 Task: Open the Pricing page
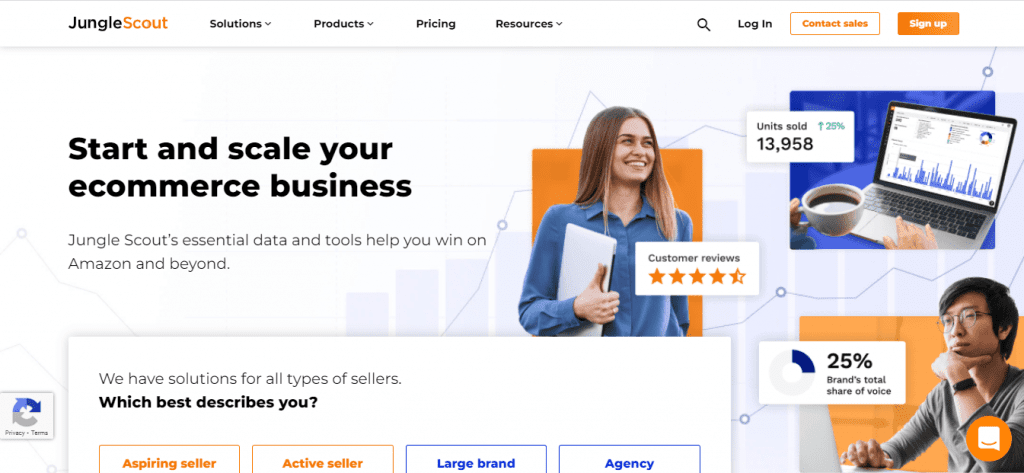(x=436, y=24)
